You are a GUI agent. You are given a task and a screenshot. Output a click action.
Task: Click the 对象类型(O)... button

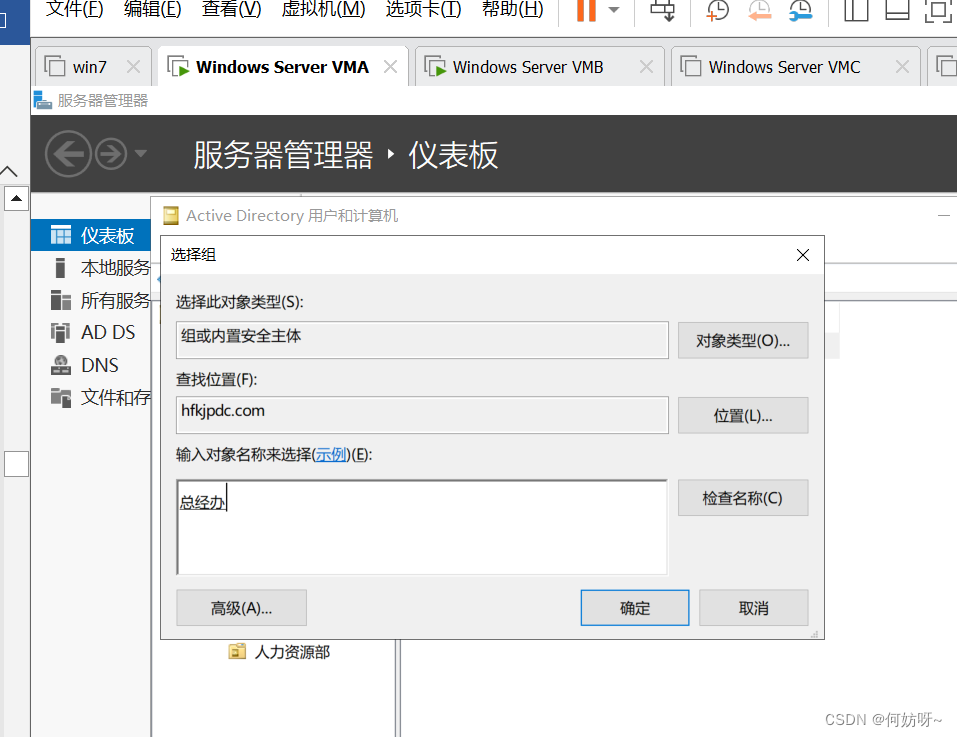[742, 340]
